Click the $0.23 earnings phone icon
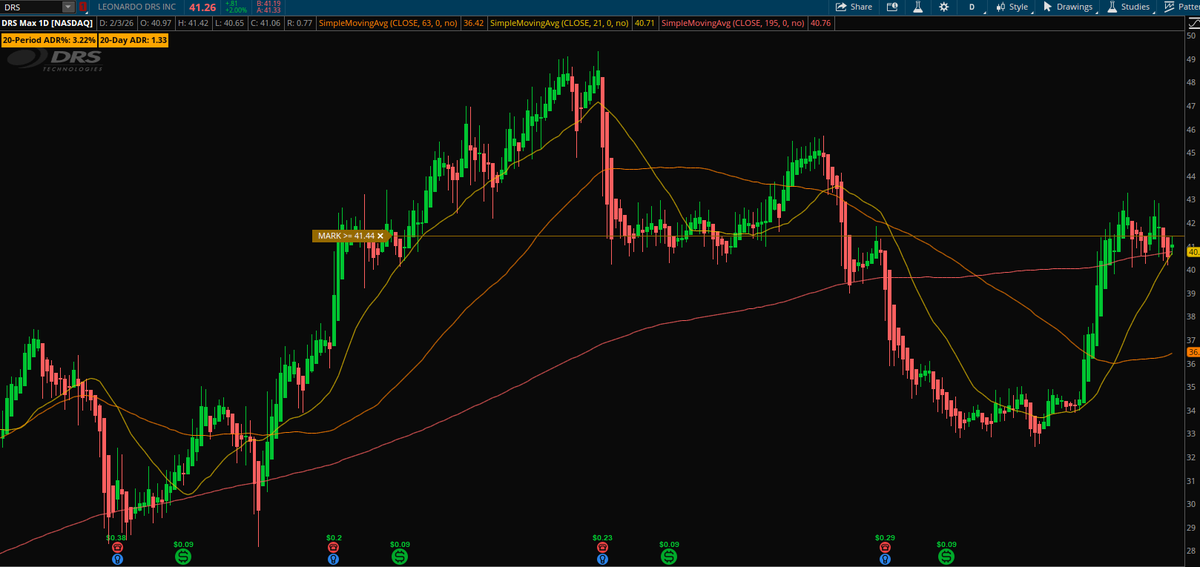This screenshot has height=567, width=1200. [602, 548]
